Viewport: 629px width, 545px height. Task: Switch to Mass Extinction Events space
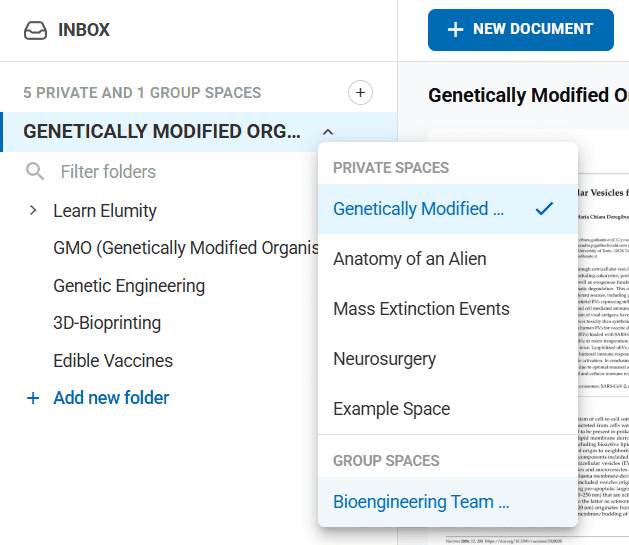point(421,309)
